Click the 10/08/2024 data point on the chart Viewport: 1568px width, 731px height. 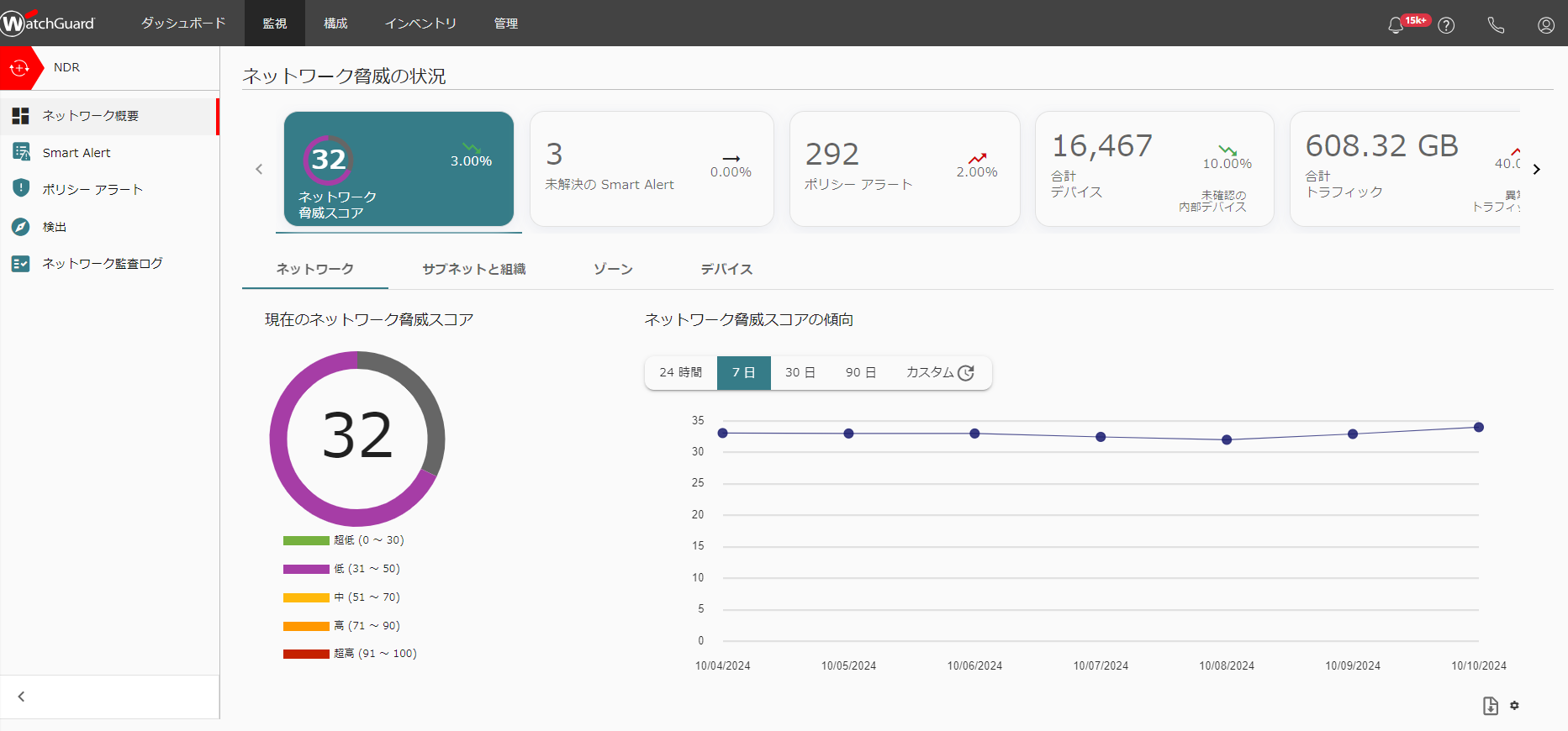[x=1227, y=439]
